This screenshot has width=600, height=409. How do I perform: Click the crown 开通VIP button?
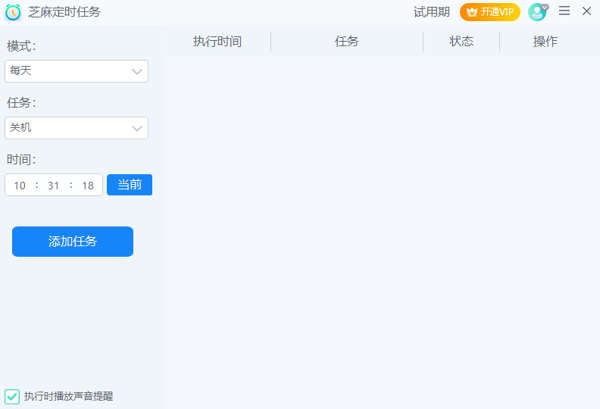490,12
